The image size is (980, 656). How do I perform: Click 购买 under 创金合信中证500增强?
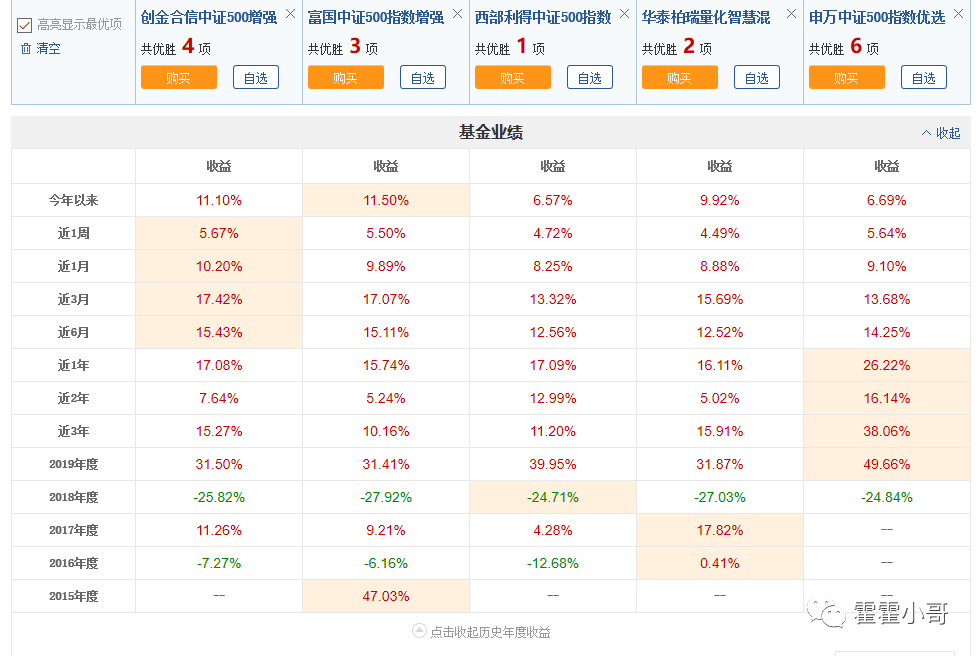178,77
